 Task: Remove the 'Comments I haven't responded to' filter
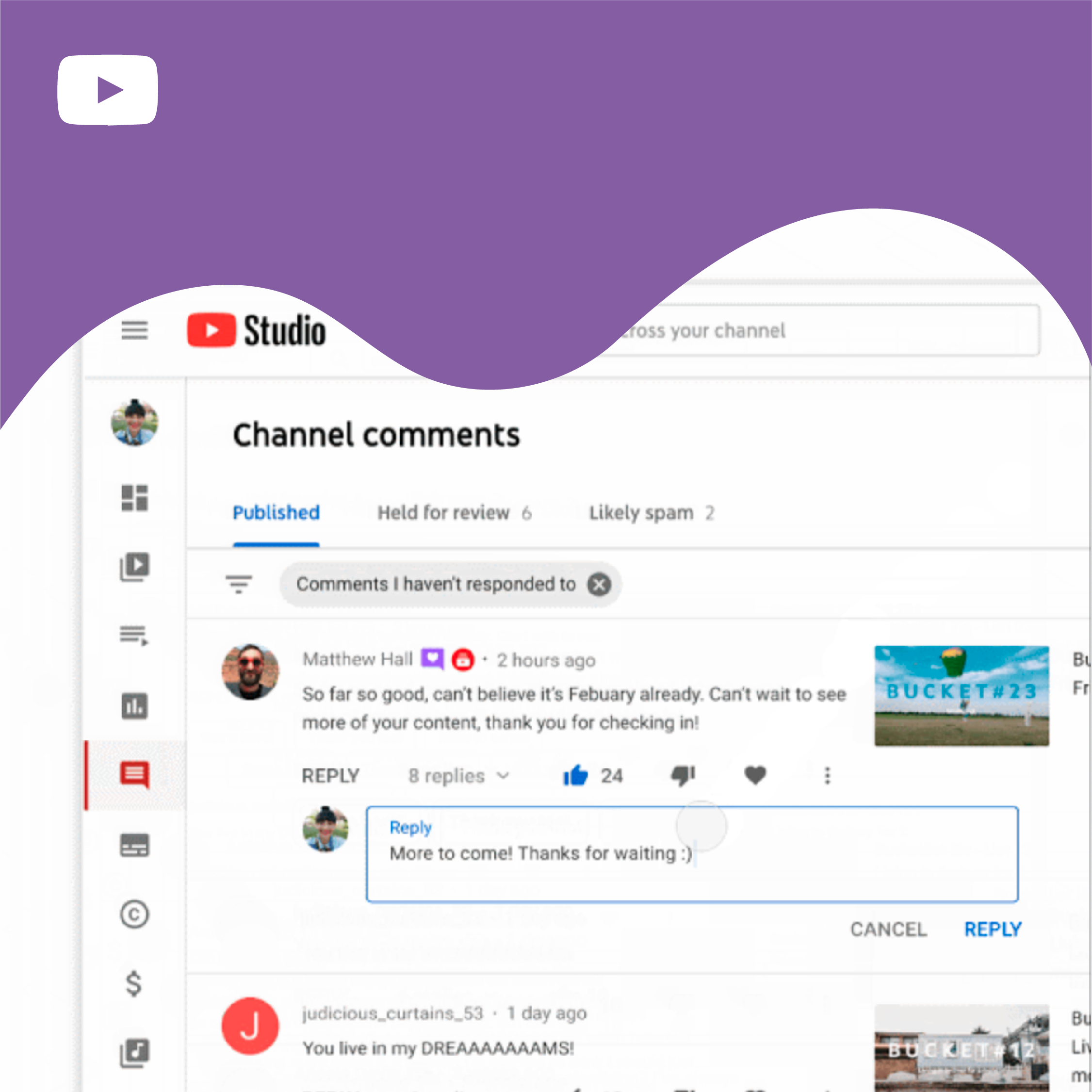pos(599,585)
